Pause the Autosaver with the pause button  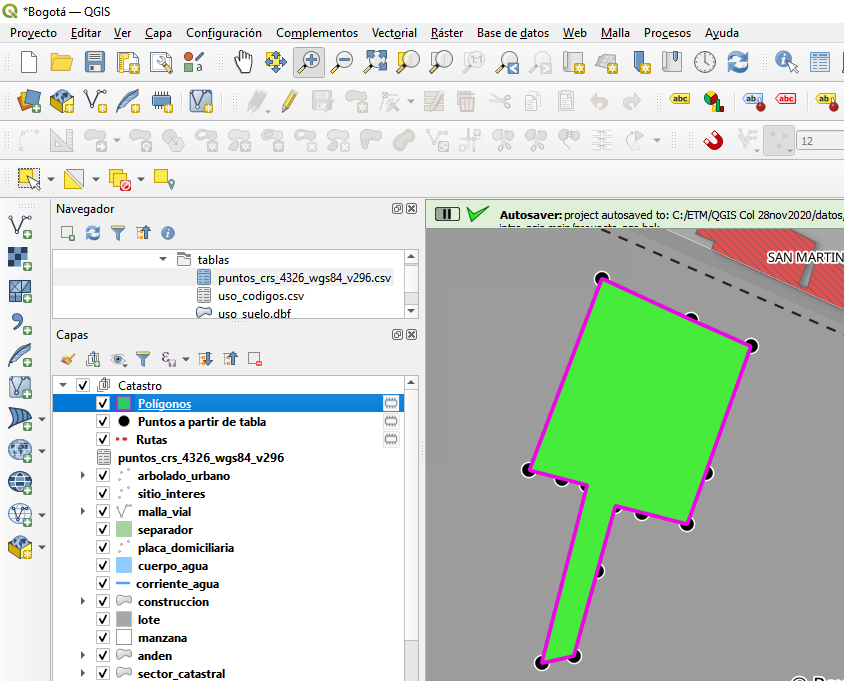coord(447,214)
